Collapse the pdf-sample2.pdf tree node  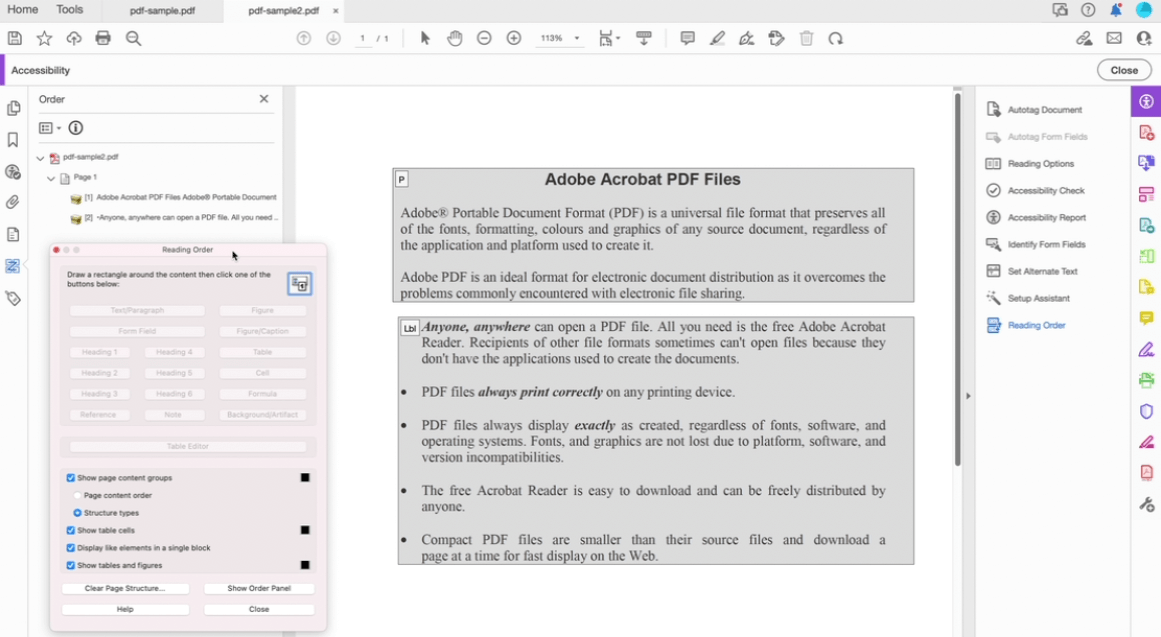[40, 158]
